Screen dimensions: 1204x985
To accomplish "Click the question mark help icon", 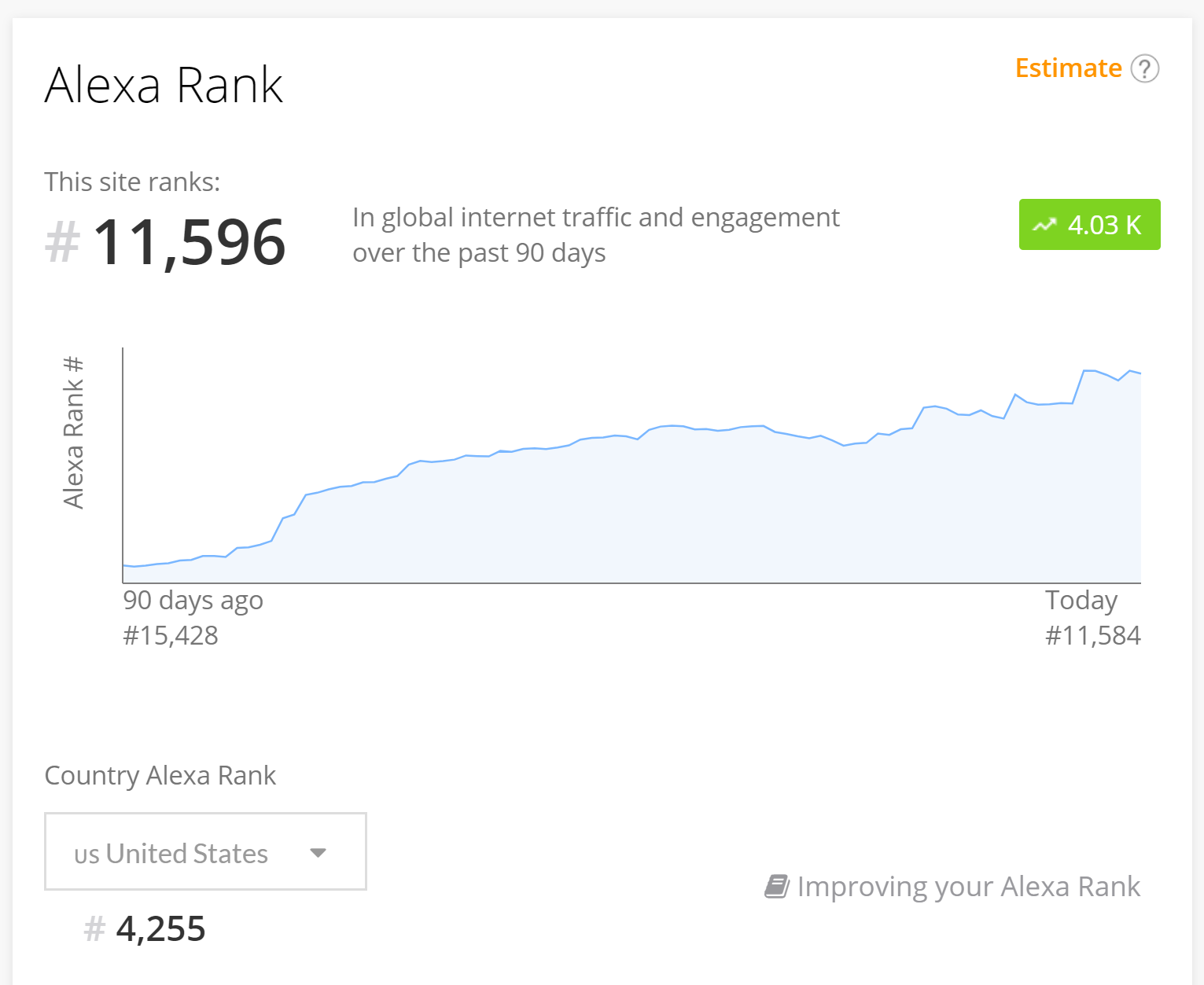I will tap(1144, 68).
